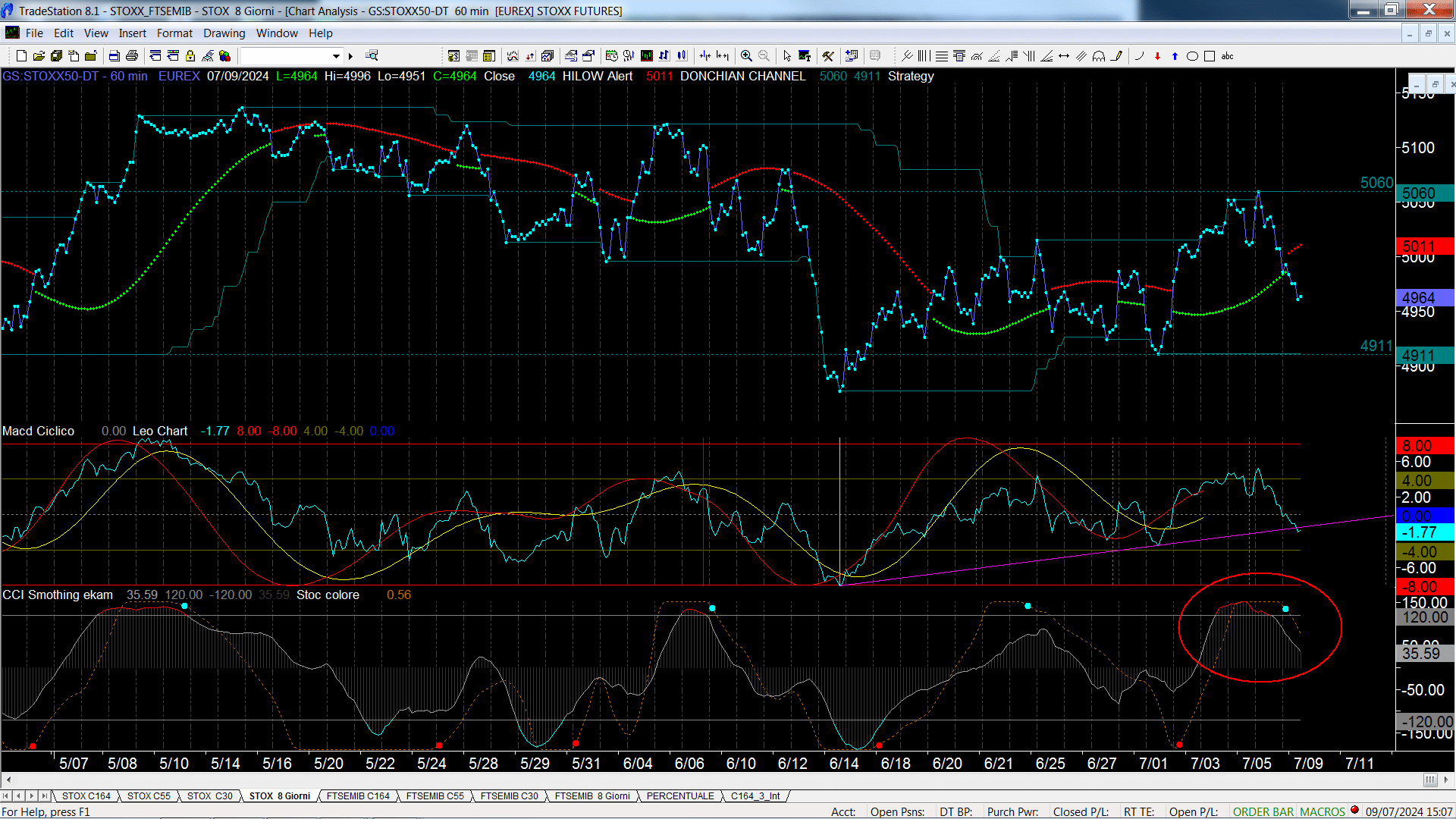The height and width of the screenshot is (819, 1456).
Task: Switch to the FTSEMIB 8 Giorni tab
Action: pyautogui.click(x=592, y=796)
